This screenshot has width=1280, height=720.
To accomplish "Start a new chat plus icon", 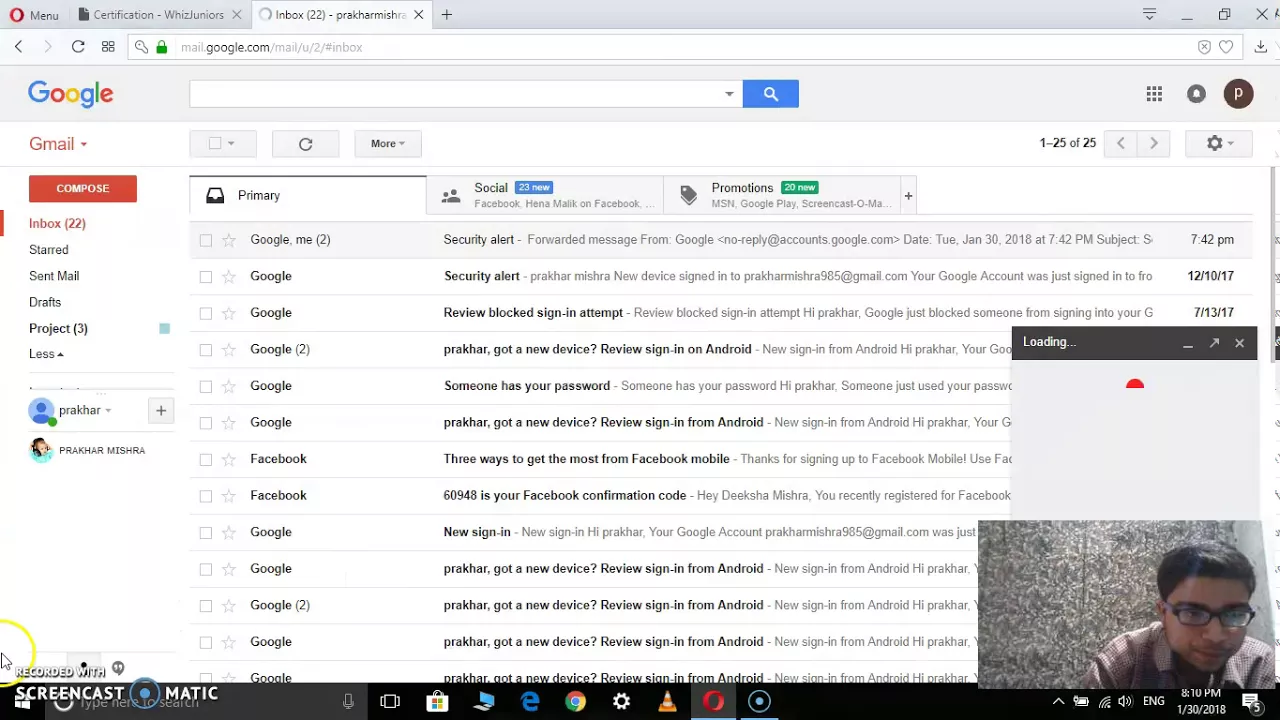I will click(160, 410).
